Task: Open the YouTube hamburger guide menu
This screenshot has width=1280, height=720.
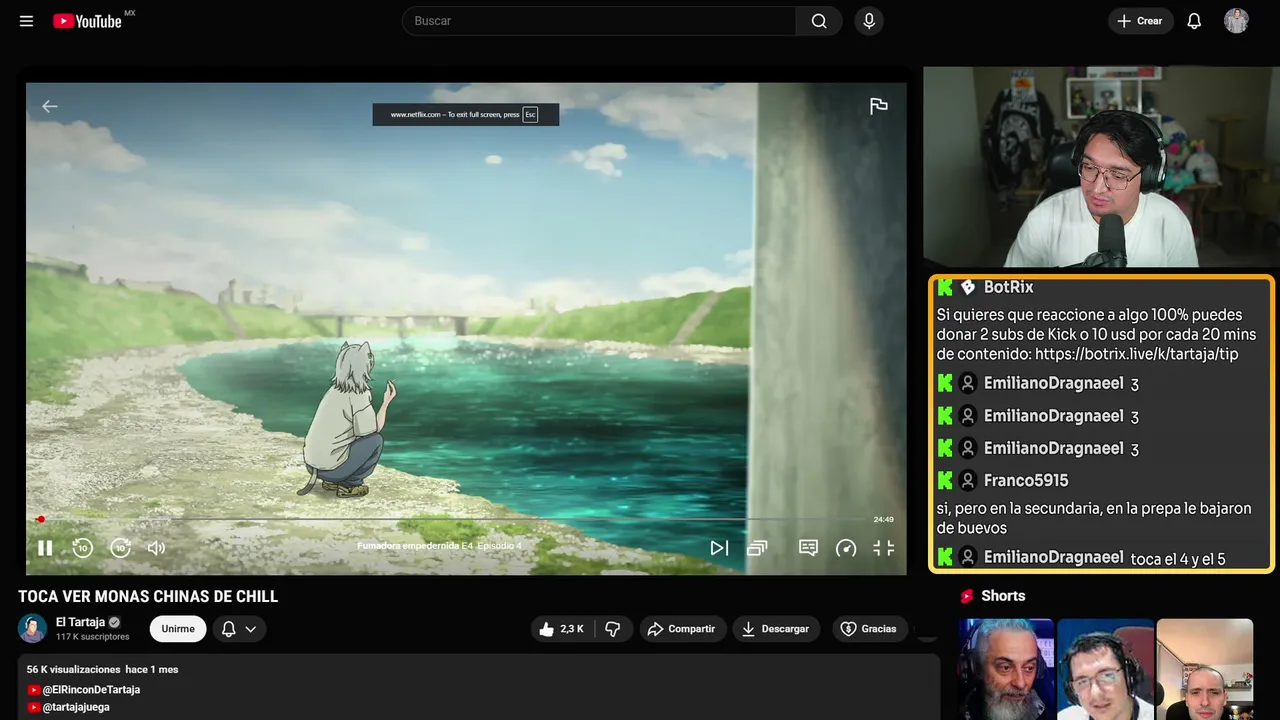Action: (x=27, y=21)
